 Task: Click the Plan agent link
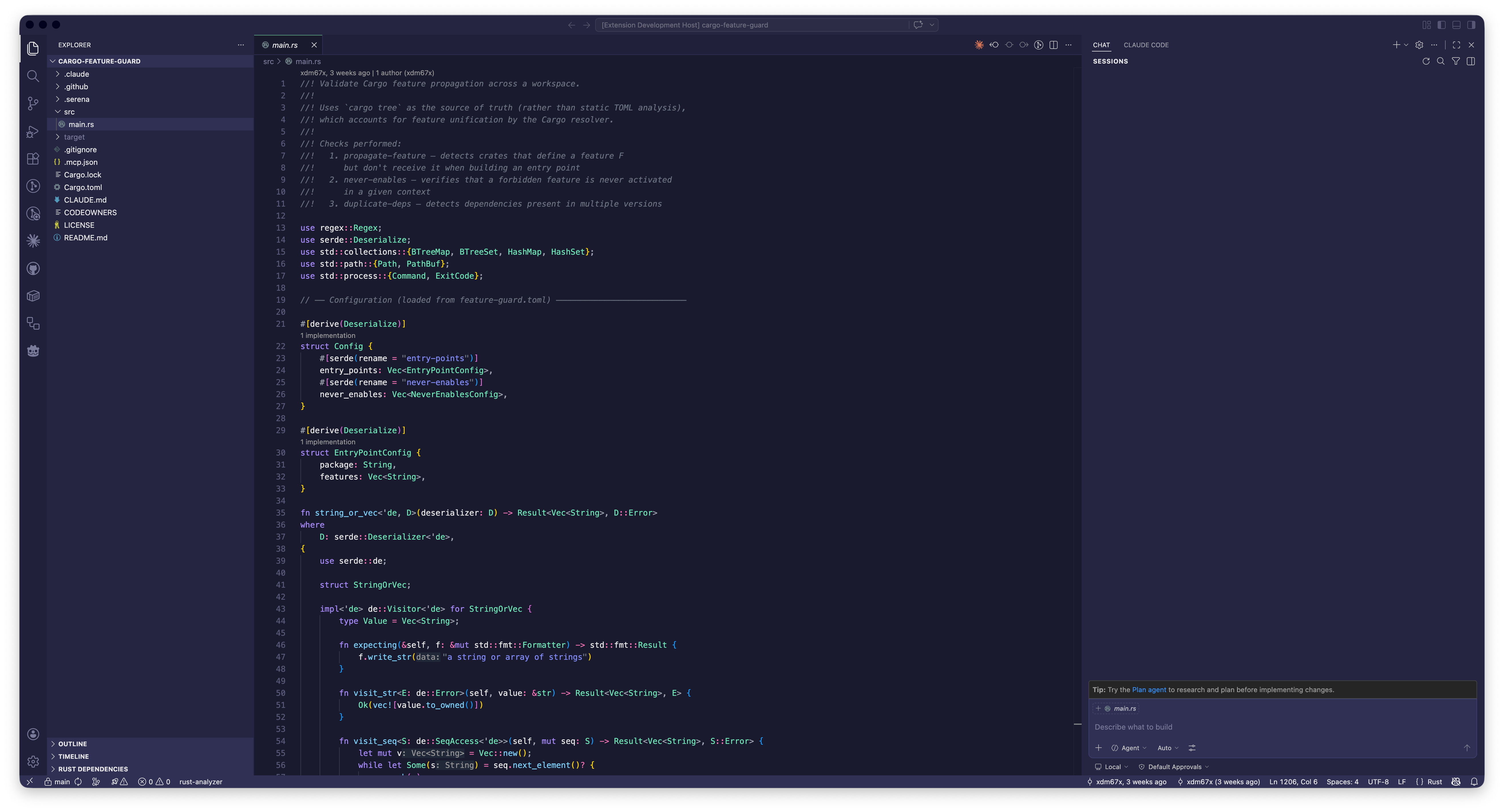click(1148, 690)
